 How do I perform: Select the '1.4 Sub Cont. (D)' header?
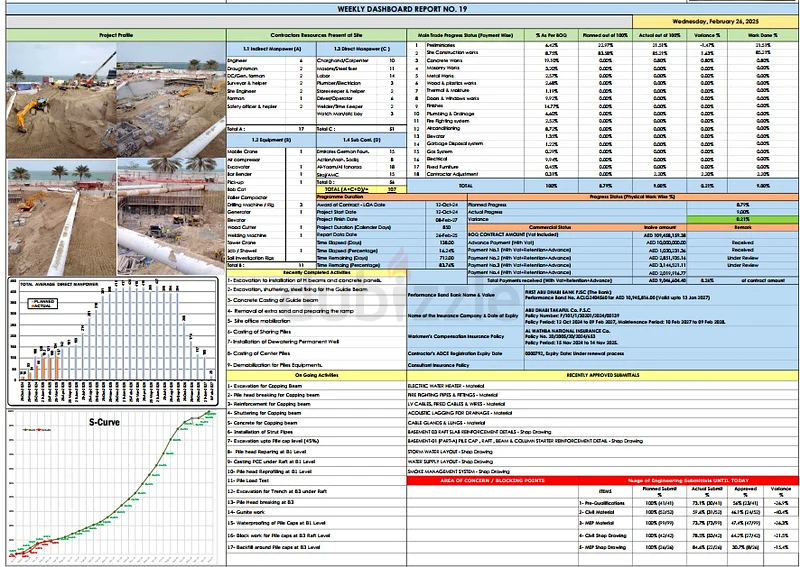(361, 140)
